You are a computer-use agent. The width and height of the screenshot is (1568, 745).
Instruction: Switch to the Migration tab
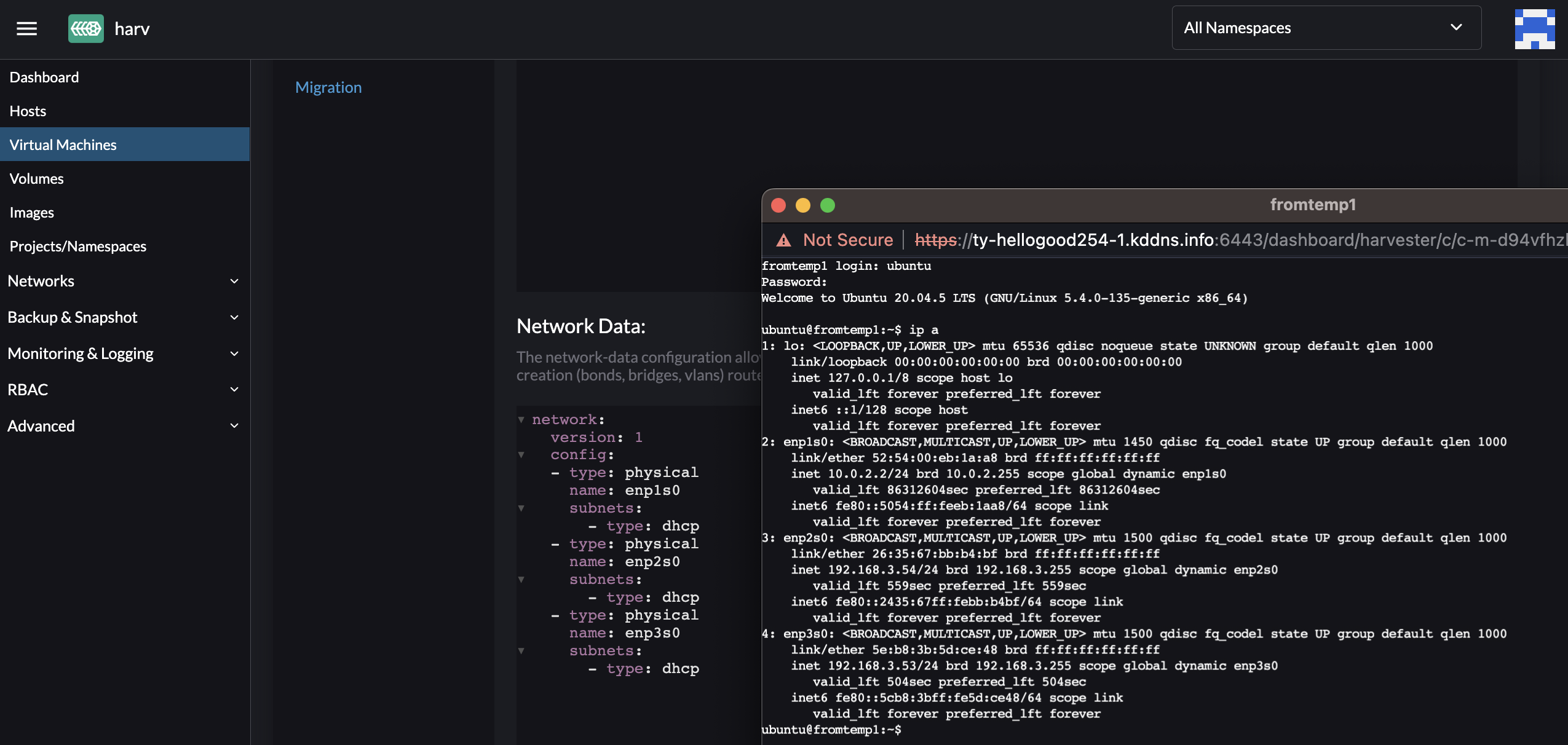328,87
